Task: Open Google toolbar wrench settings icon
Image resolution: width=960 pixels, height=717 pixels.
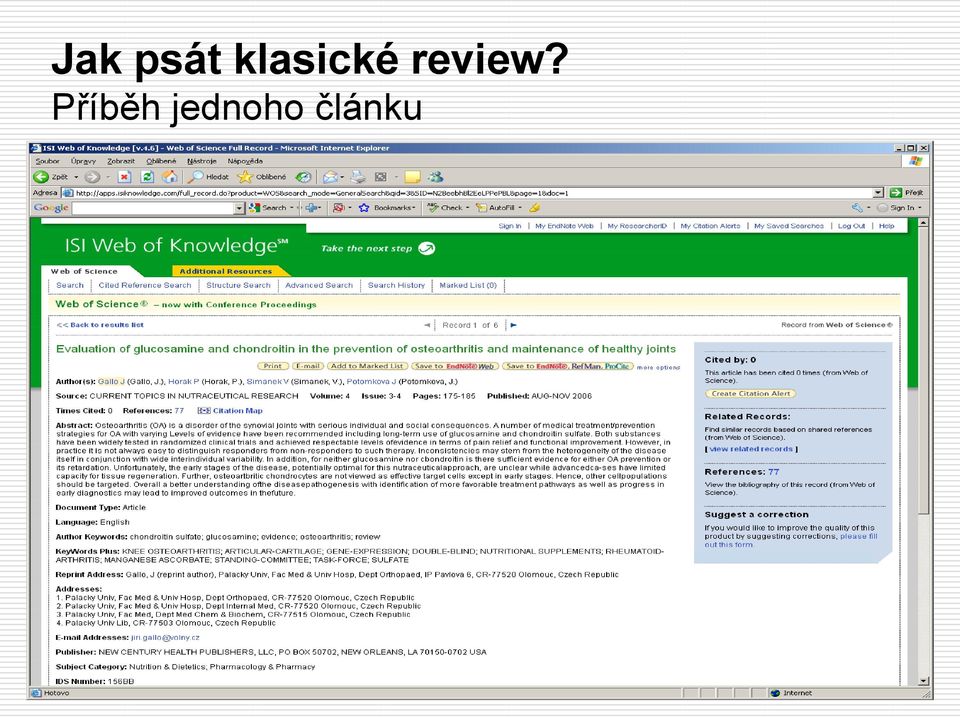Action: click(x=857, y=208)
